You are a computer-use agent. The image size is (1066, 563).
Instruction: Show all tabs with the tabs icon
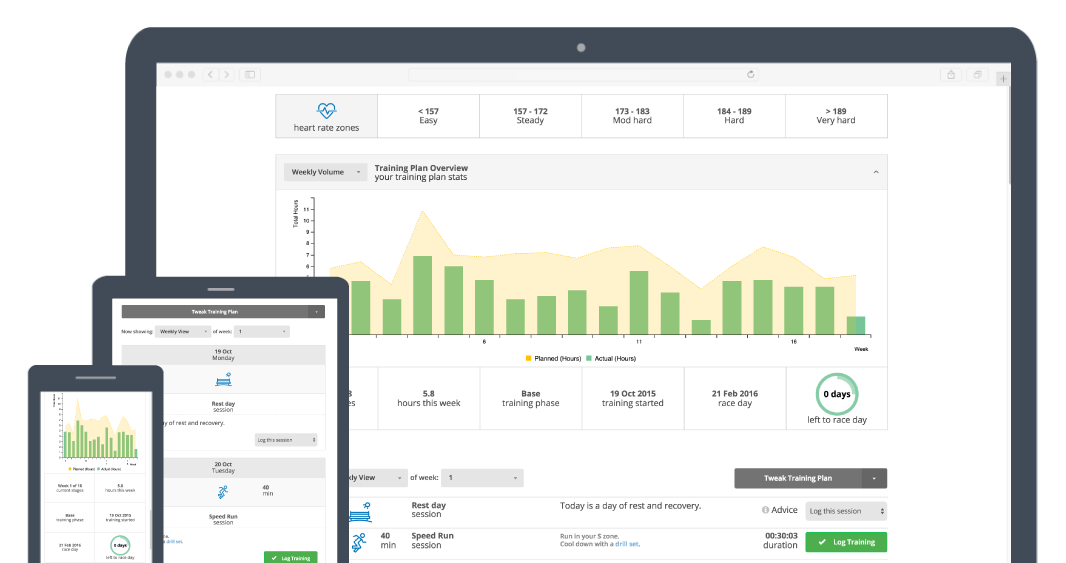[977, 75]
